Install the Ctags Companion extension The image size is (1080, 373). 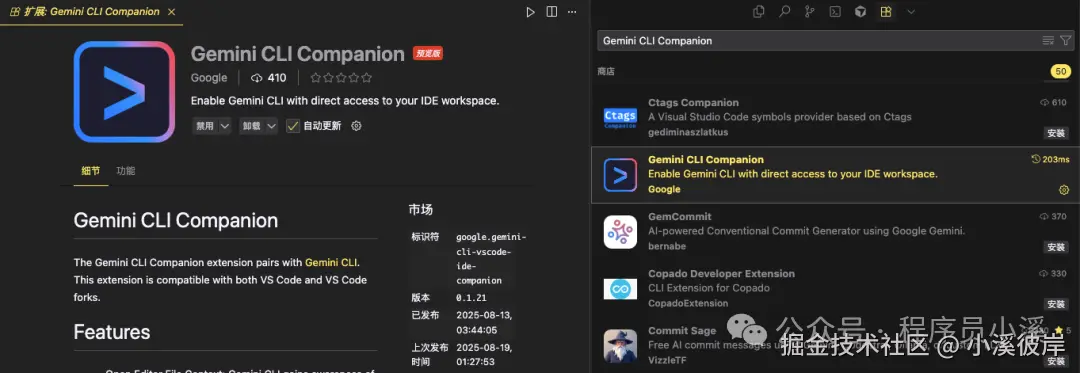[1056, 133]
